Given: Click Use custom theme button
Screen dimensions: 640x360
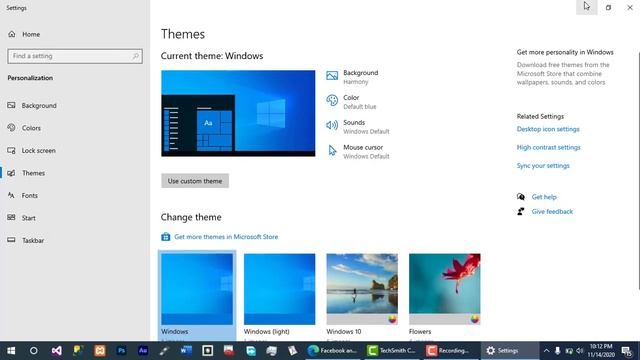Looking at the screenshot, I should click(195, 181).
